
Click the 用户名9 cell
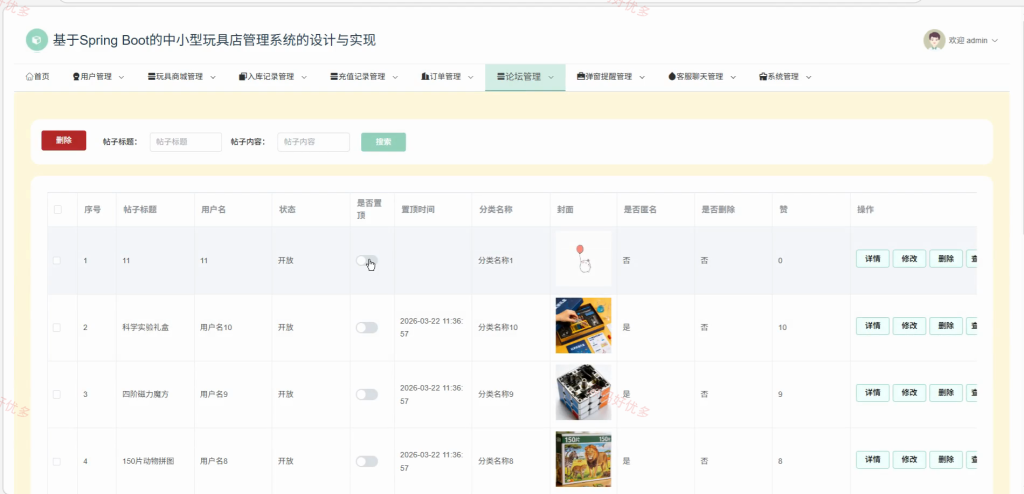point(214,395)
